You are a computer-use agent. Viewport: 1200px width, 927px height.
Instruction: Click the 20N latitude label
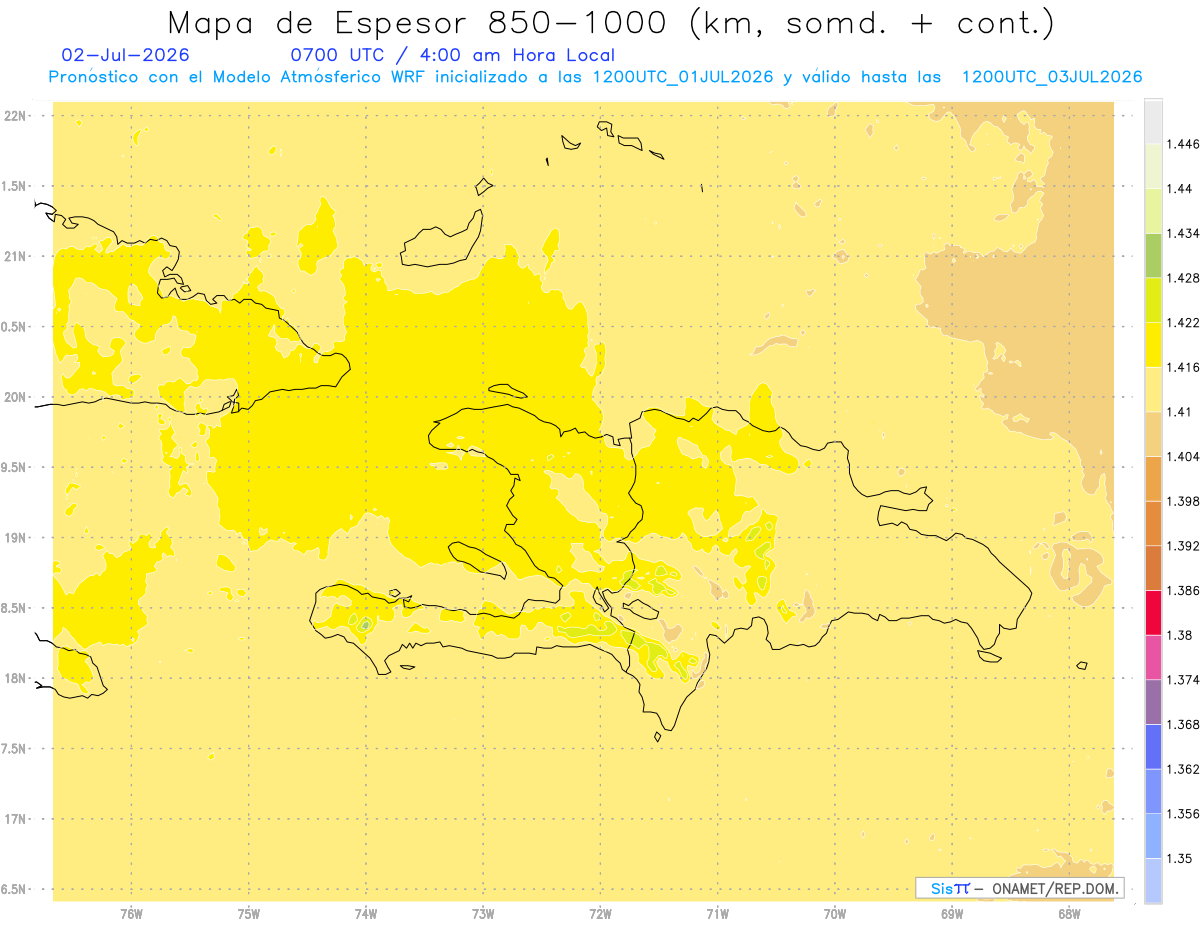[x=17, y=397]
